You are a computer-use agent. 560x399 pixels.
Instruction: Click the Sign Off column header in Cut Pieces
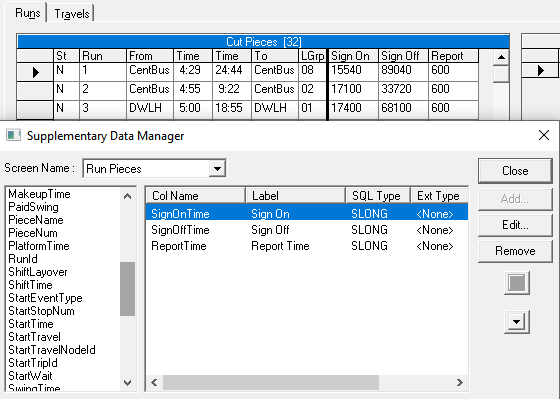[403, 56]
